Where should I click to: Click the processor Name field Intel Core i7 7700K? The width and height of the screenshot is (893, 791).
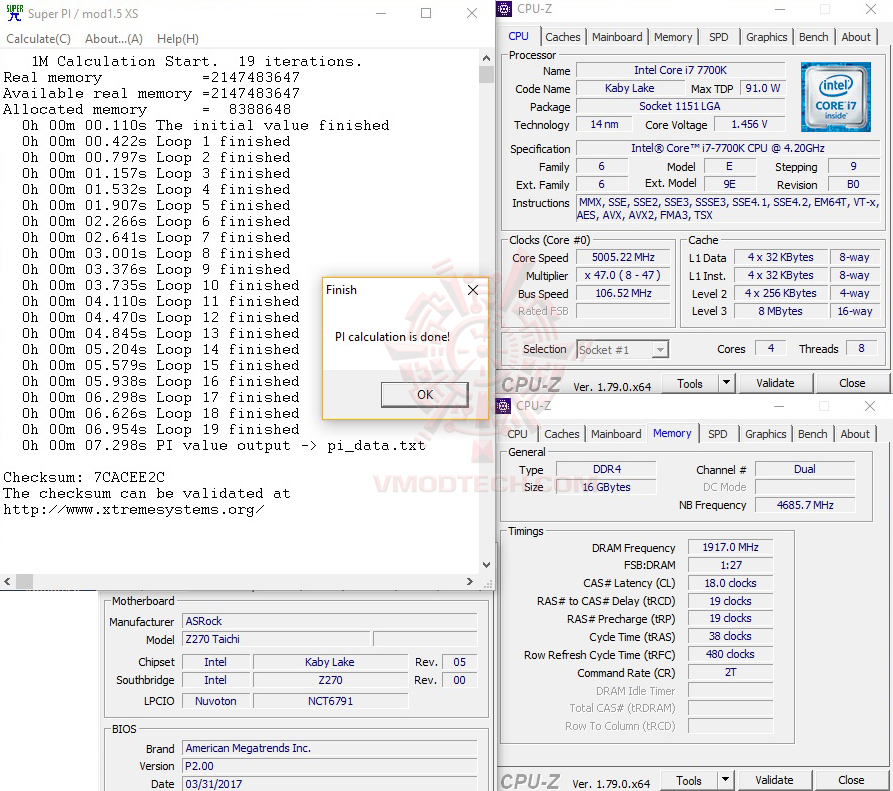[x=680, y=70]
